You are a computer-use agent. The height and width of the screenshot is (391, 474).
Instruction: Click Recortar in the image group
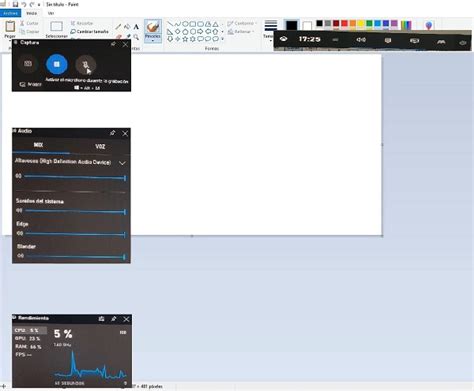82,23
